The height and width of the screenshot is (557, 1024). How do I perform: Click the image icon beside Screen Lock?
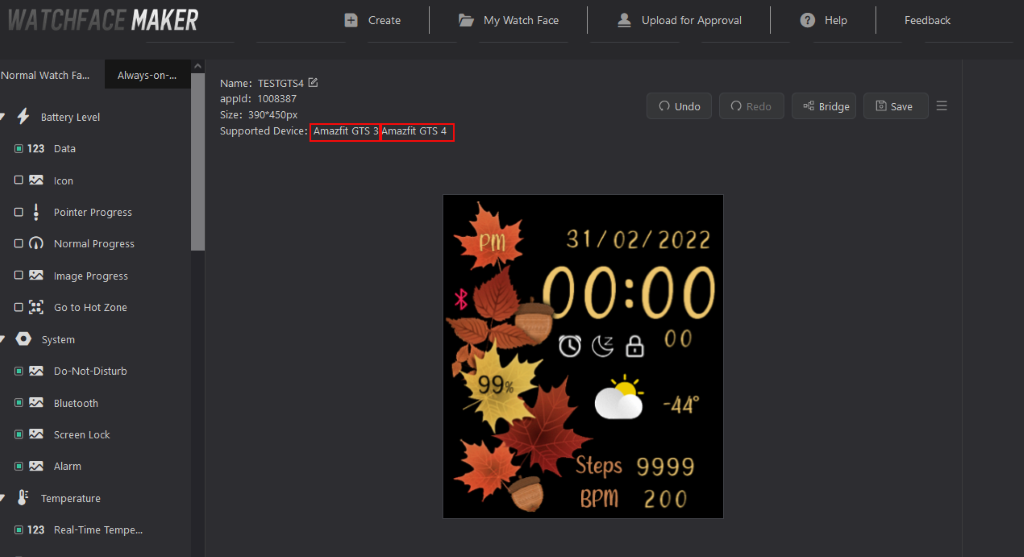[x=37, y=434]
